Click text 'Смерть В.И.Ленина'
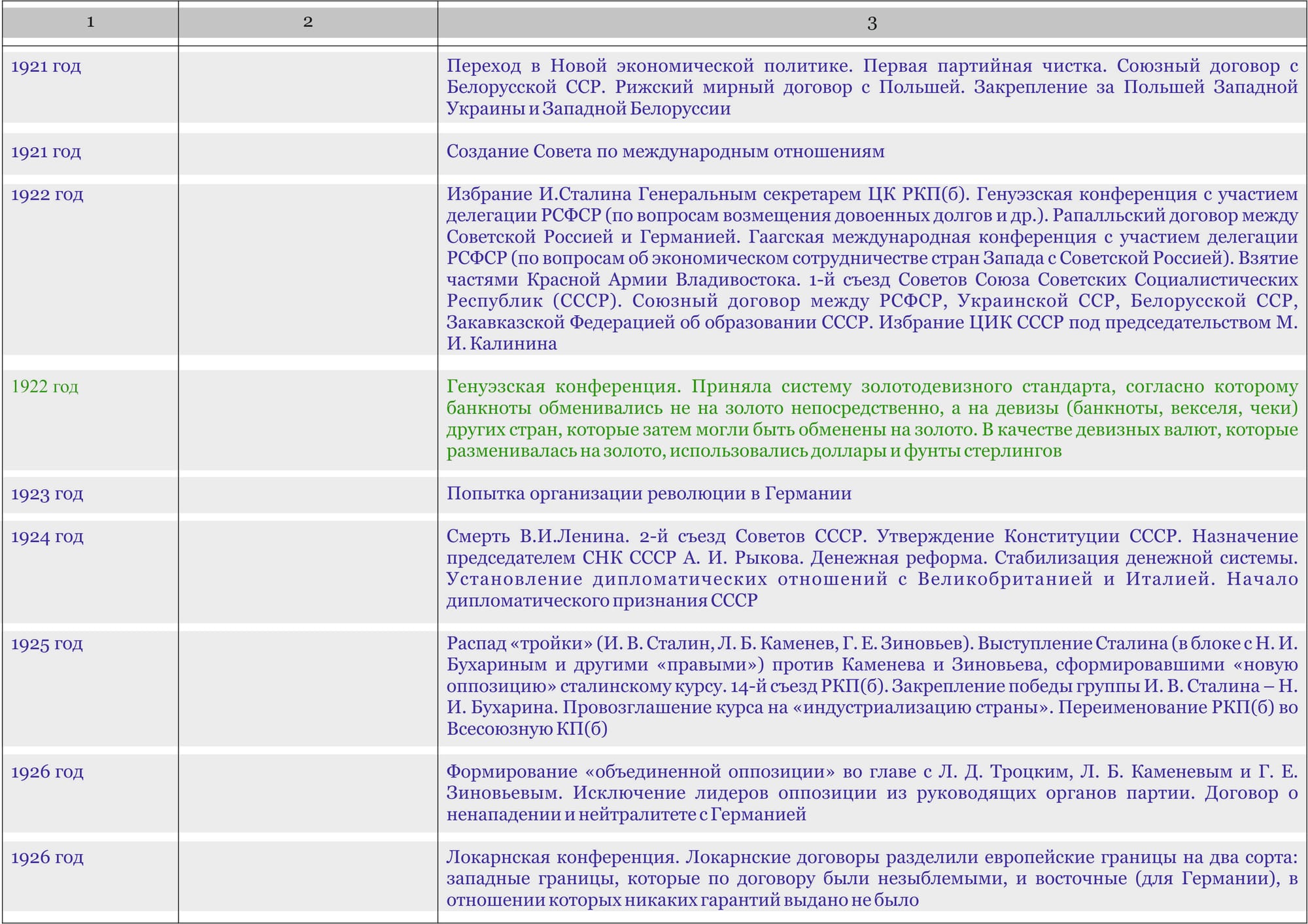 [536, 536]
